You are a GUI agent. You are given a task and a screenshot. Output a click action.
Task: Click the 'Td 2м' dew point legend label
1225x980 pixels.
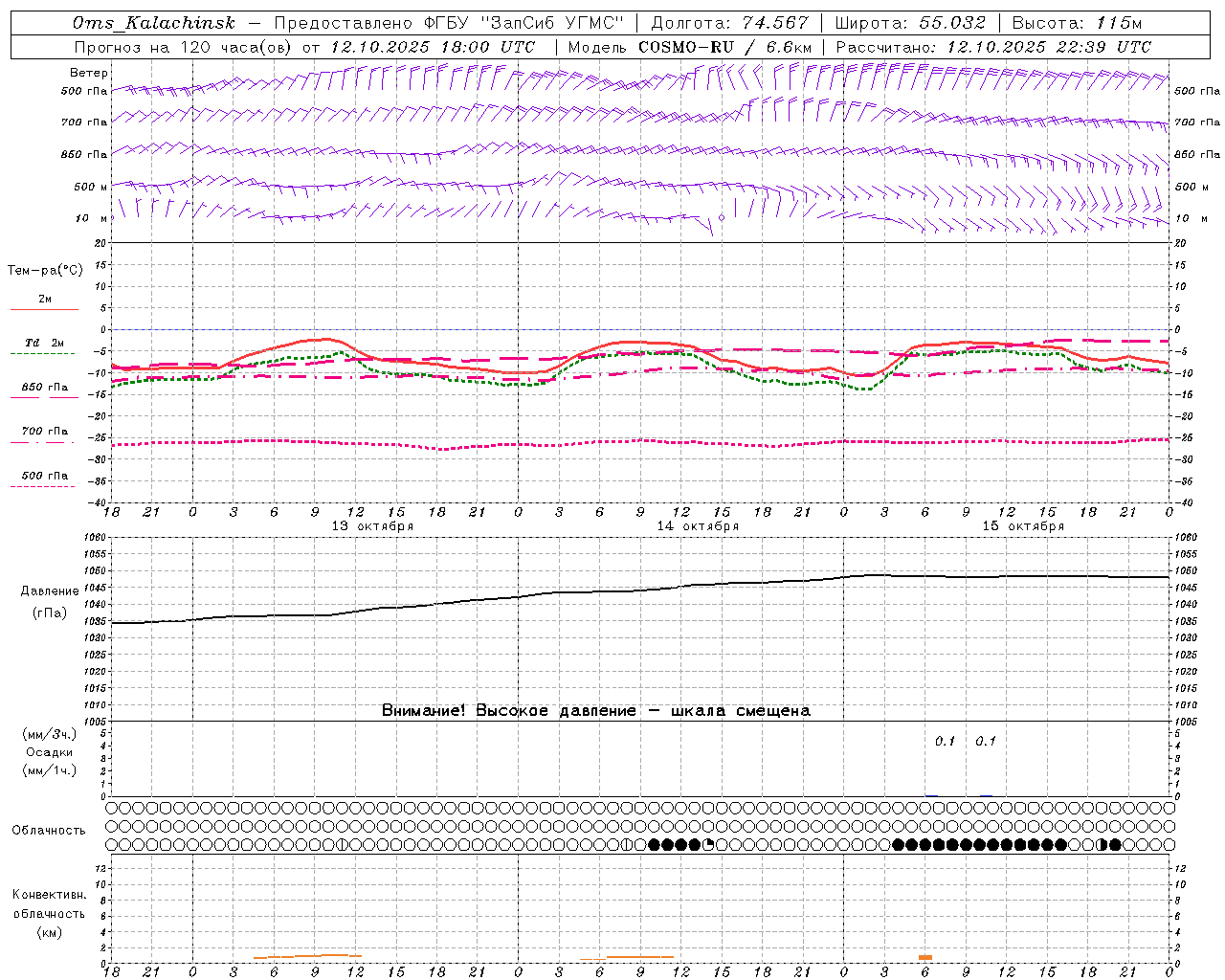[45, 343]
